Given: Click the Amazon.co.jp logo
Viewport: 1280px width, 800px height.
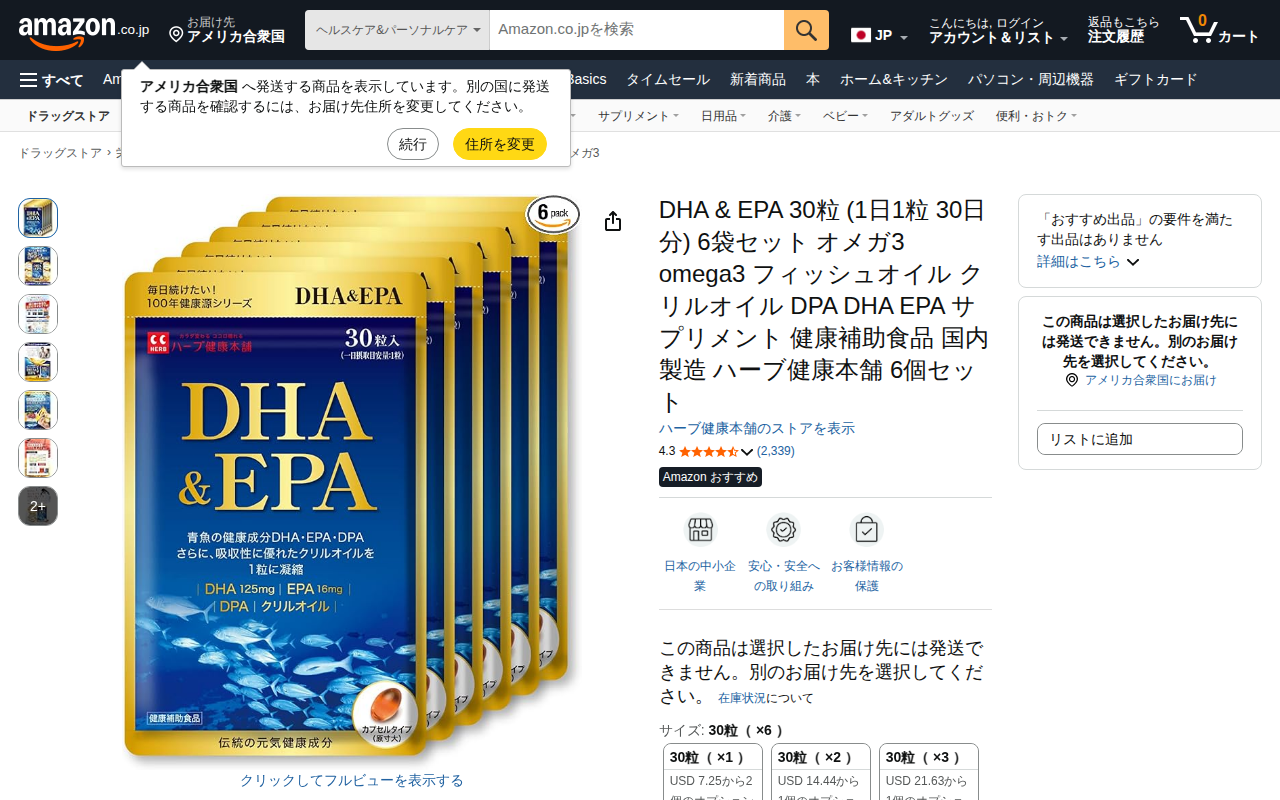Looking at the screenshot, I should pyautogui.click(x=84, y=31).
